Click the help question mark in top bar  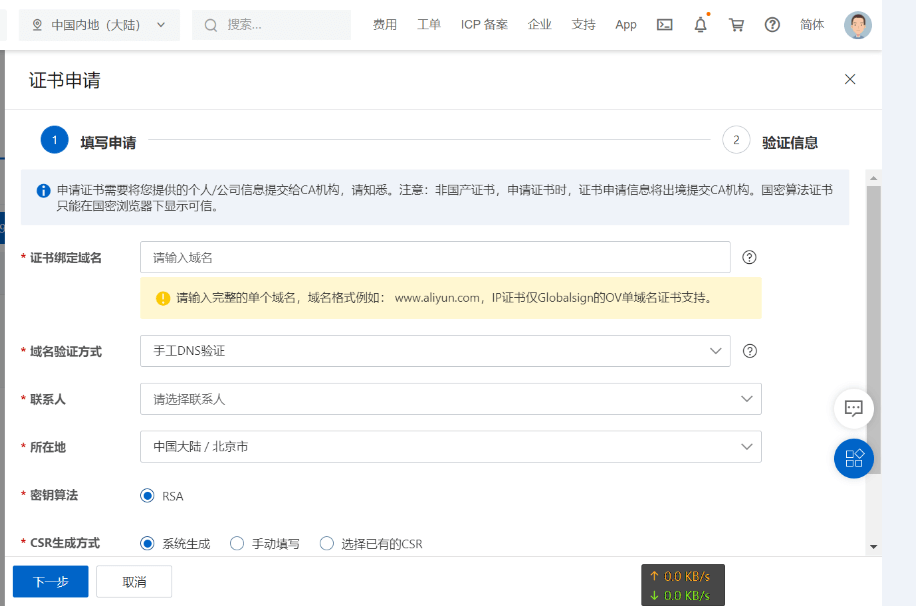click(x=772, y=25)
